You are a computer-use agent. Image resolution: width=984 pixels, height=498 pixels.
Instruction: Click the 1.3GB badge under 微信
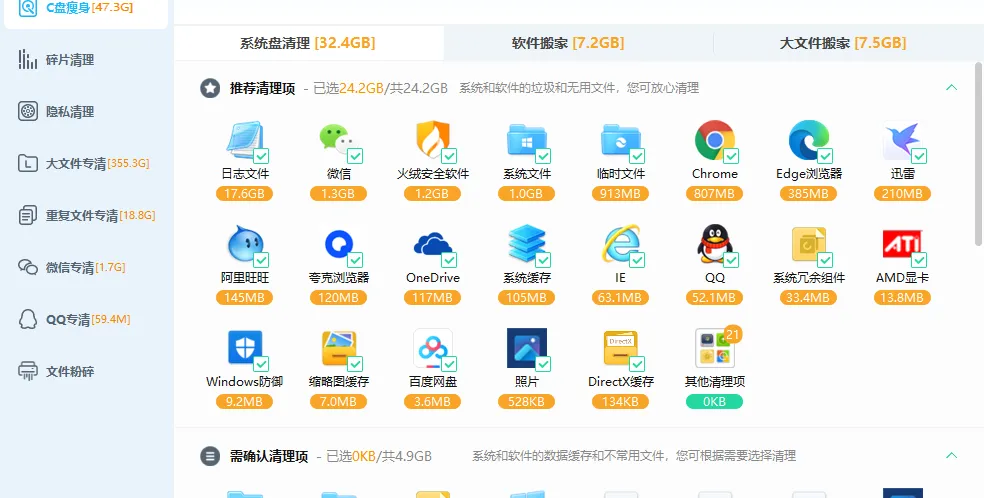[338, 194]
